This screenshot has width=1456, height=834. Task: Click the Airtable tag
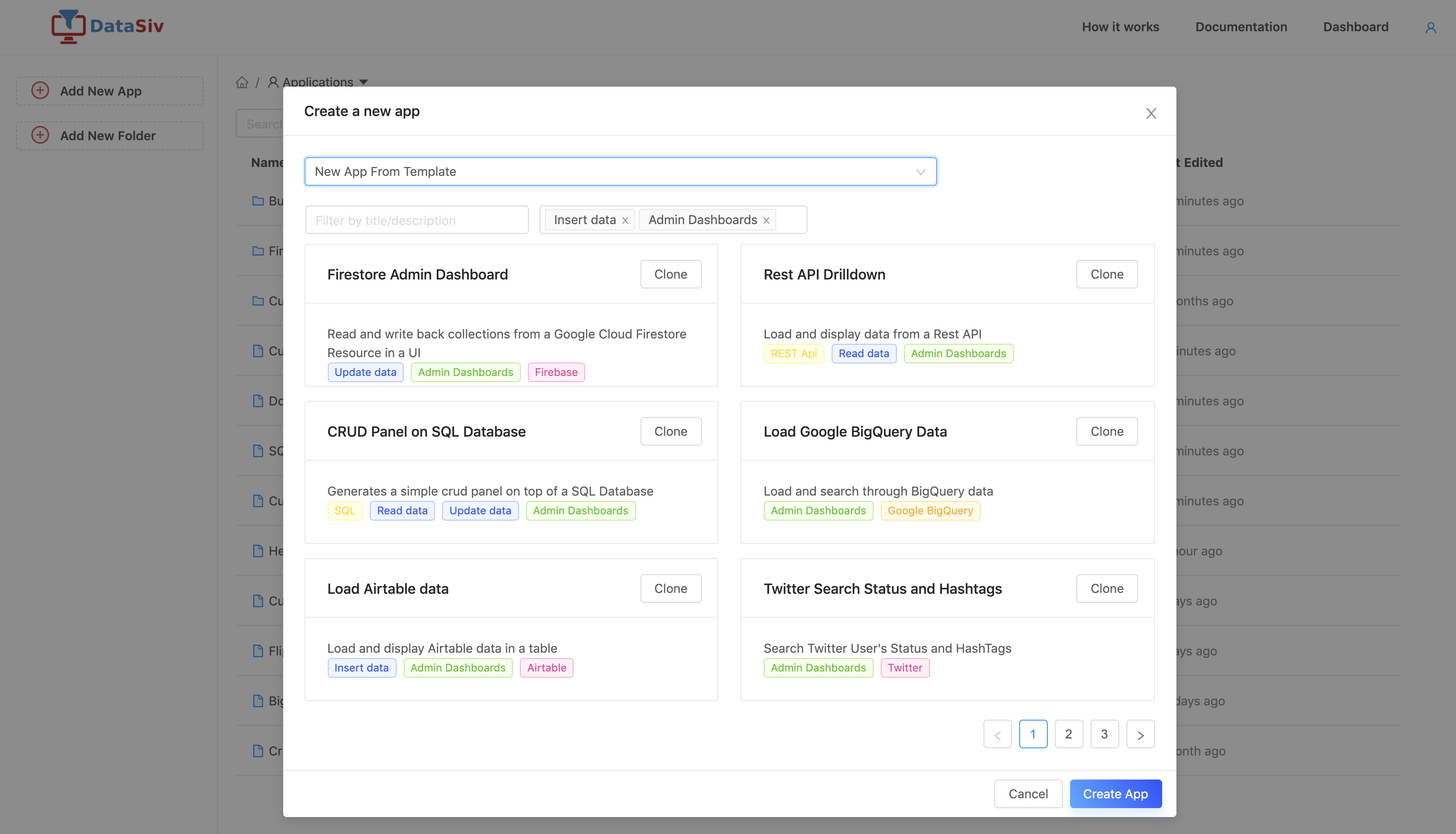[x=546, y=668]
